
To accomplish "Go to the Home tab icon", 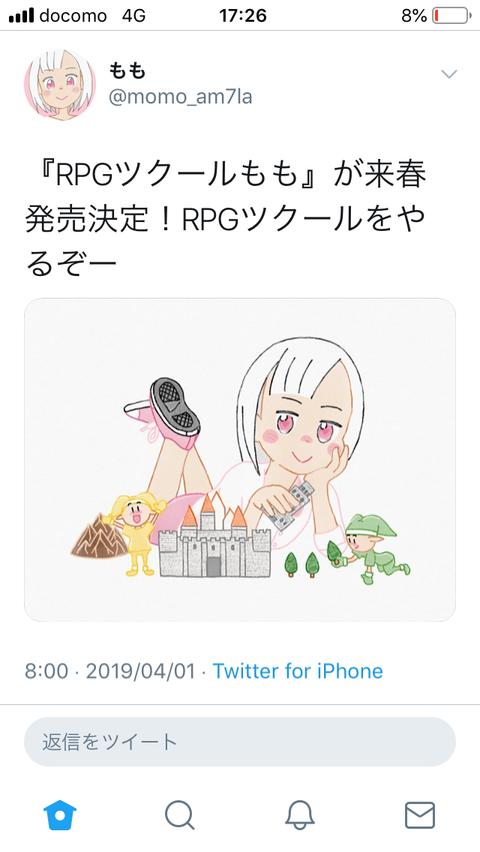I will pos(60,815).
